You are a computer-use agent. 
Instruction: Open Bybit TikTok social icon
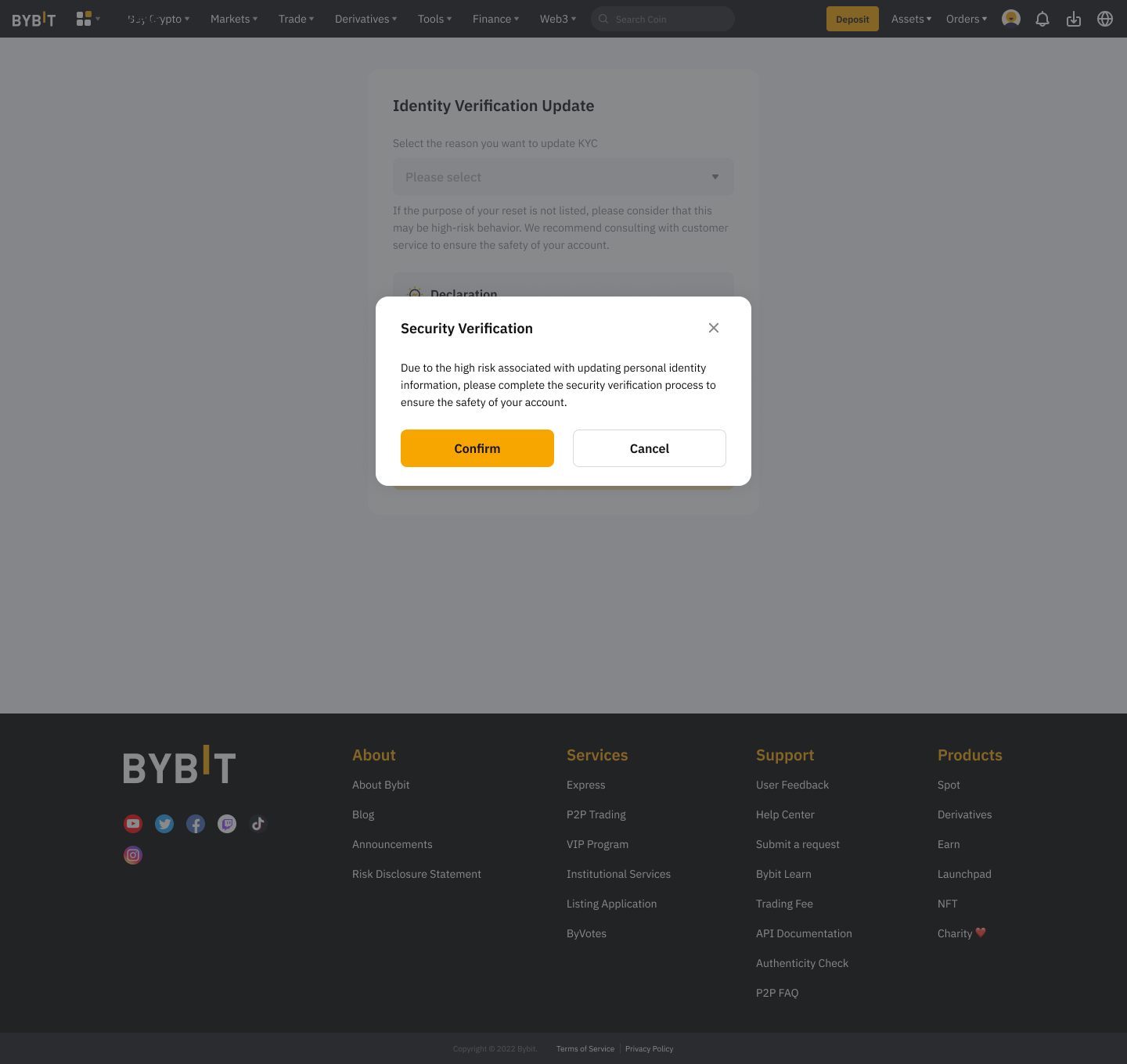coord(258,824)
